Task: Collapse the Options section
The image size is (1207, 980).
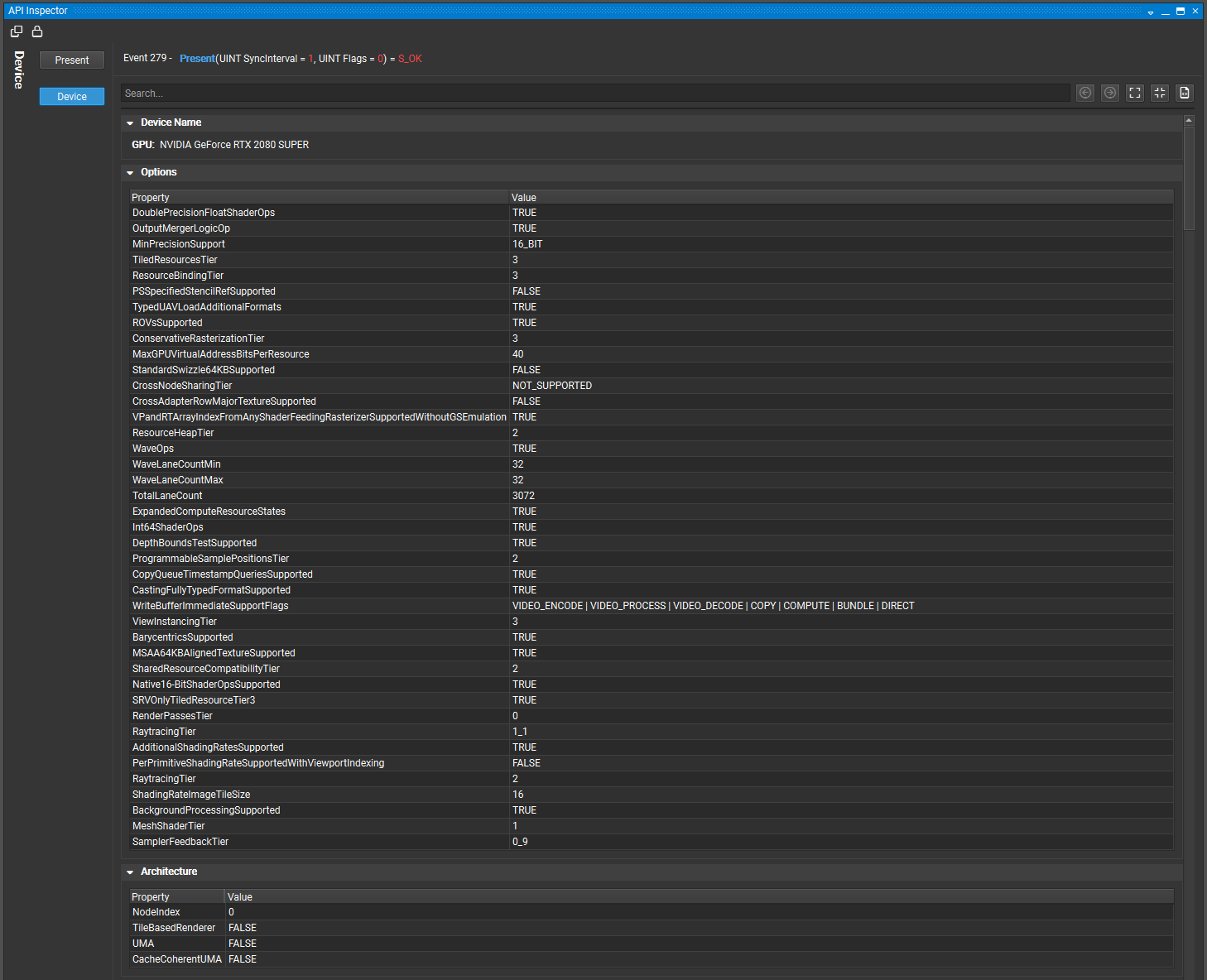Action: [130, 171]
